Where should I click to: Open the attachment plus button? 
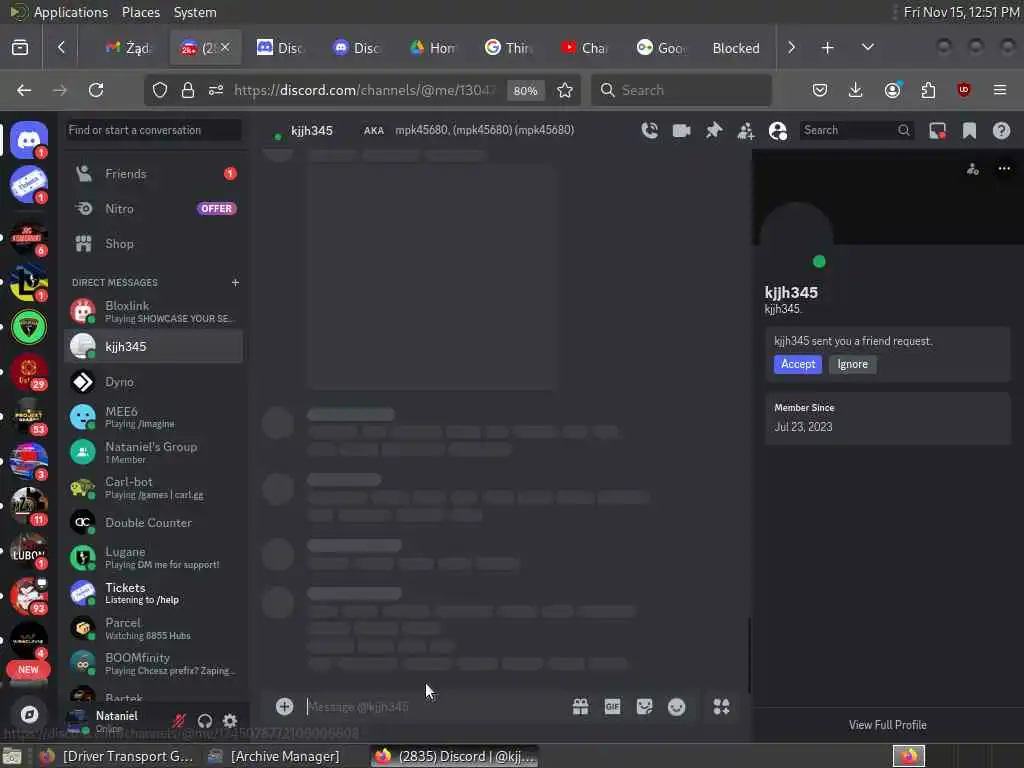(x=284, y=706)
